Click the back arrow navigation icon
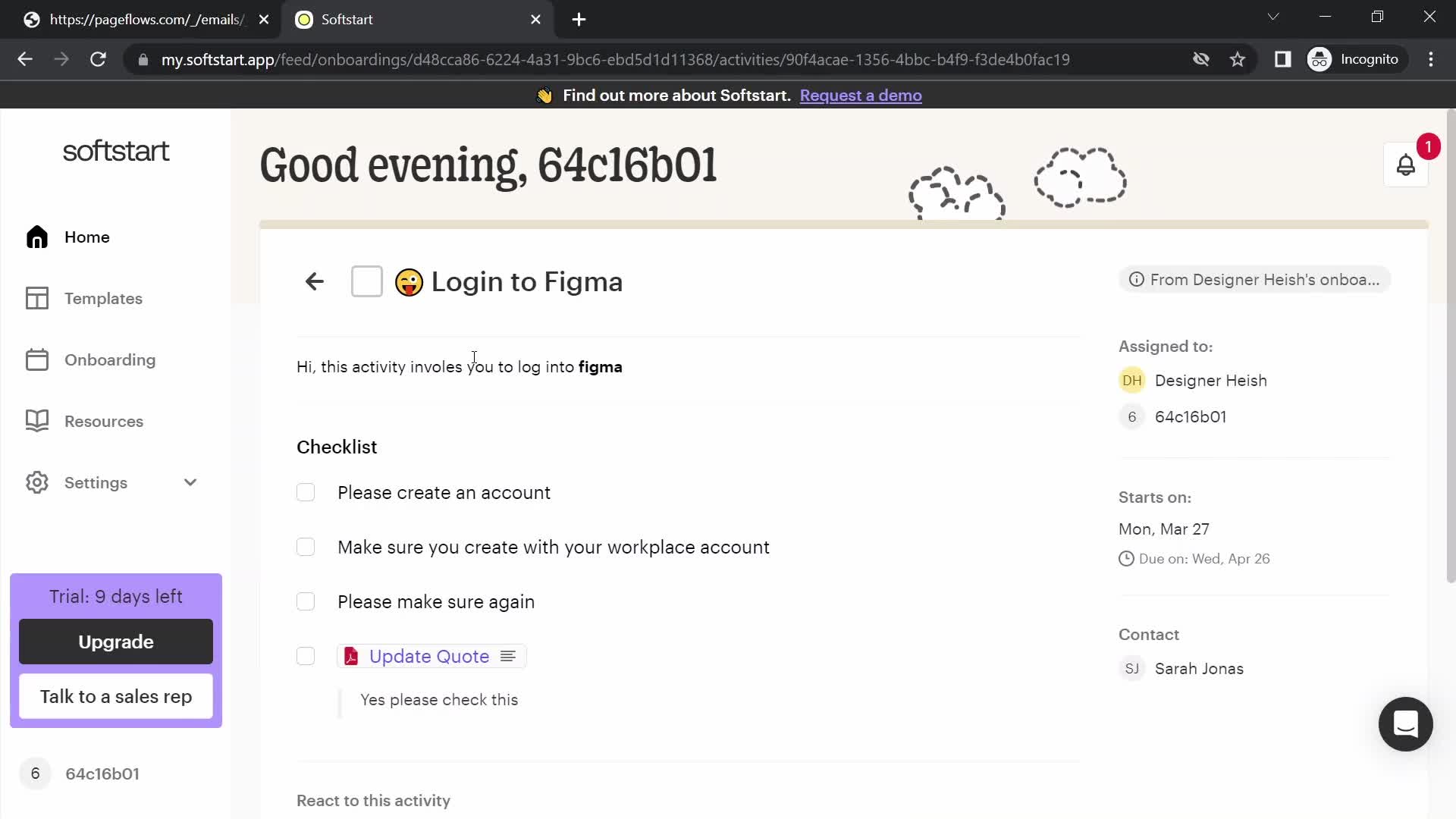1456x819 pixels. (314, 281)
